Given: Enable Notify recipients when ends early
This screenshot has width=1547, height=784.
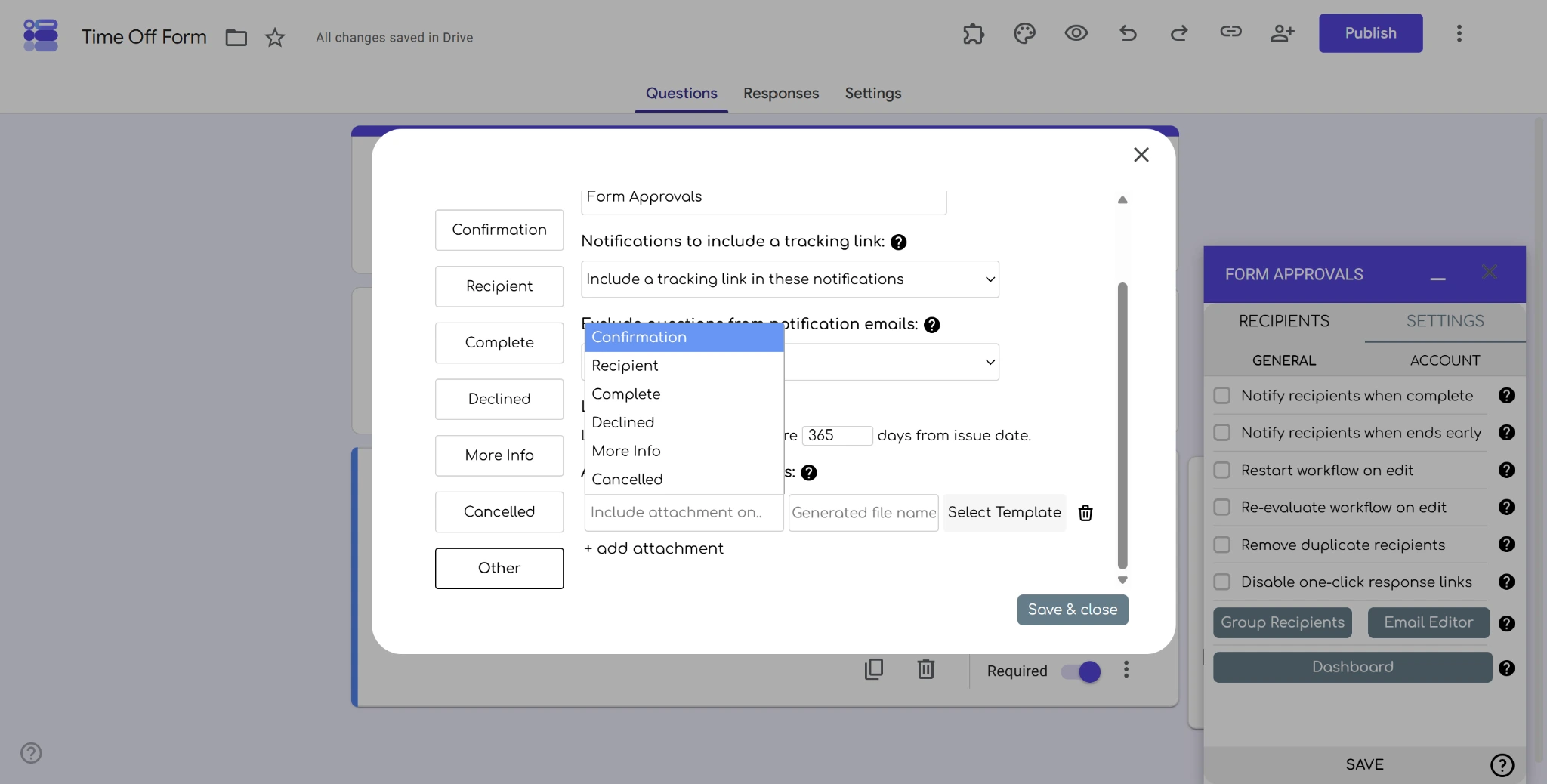Looking at the screenshot, I should tap(1221, 432).
